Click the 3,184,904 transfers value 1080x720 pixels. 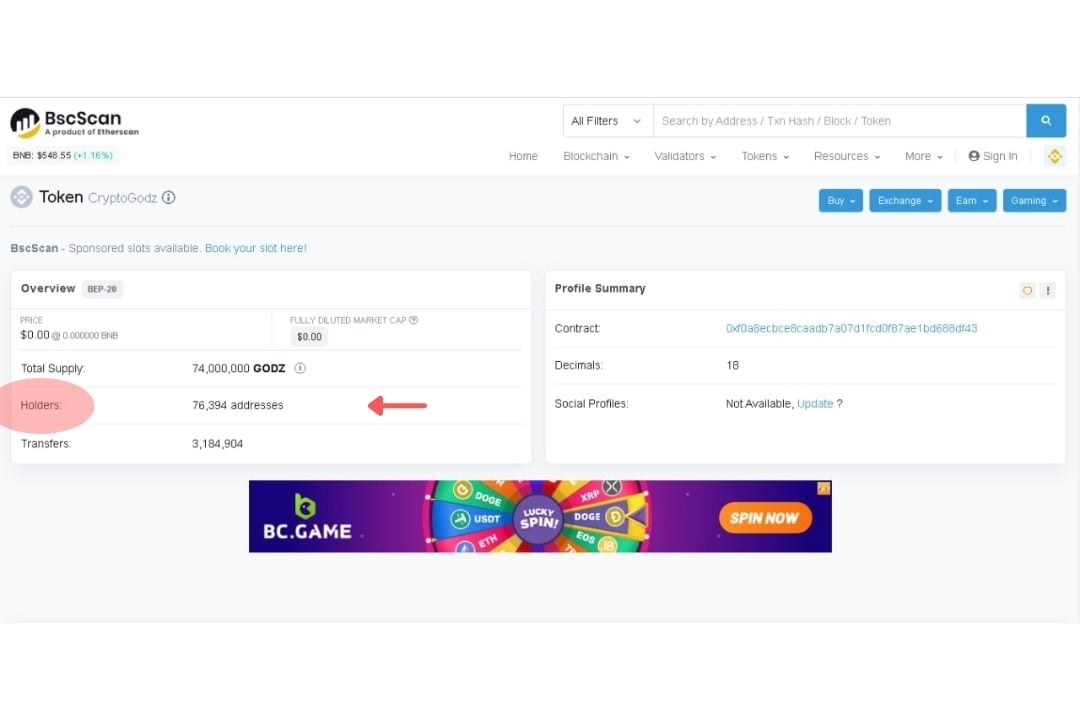click(x=217, y=444)
